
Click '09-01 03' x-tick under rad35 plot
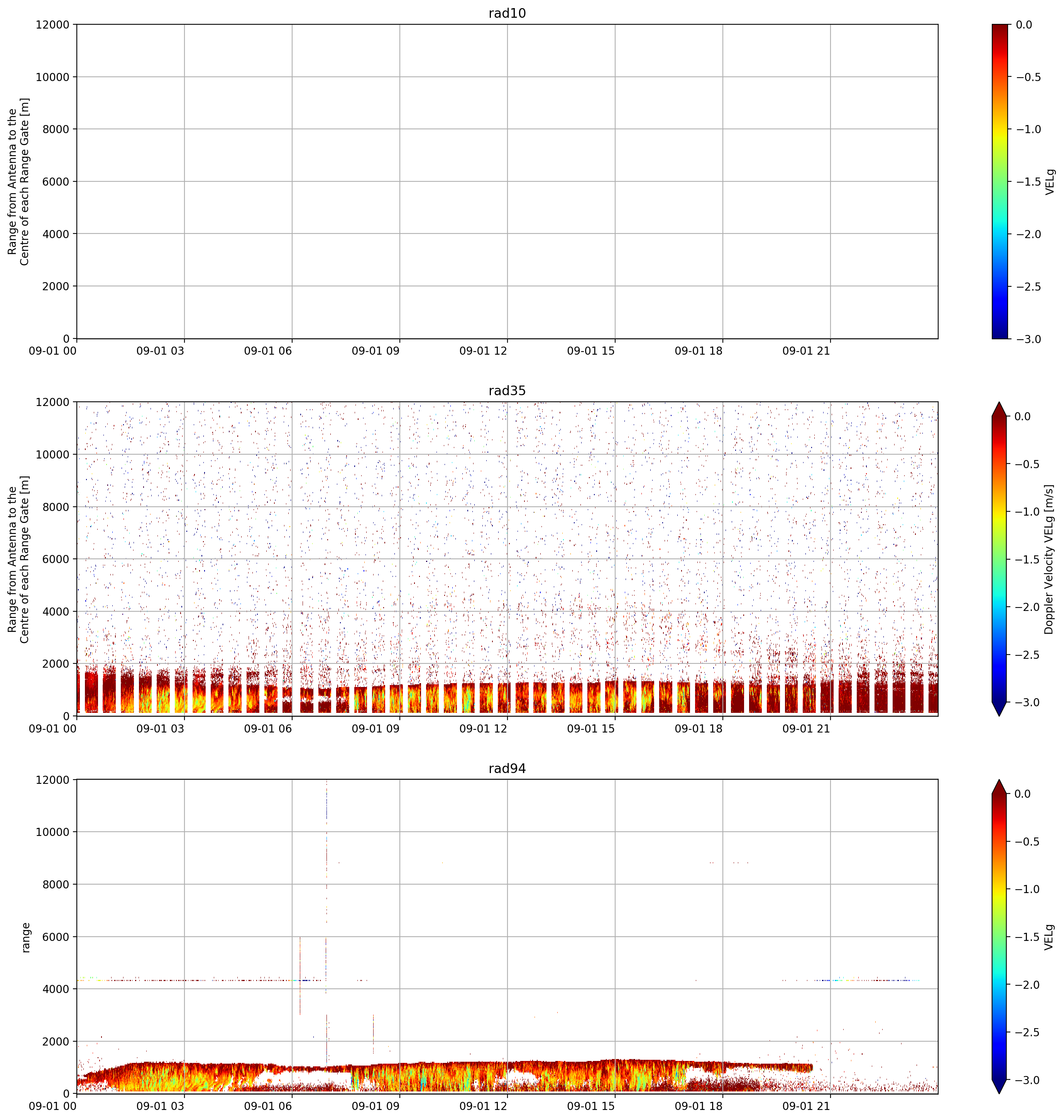[160, 729]
